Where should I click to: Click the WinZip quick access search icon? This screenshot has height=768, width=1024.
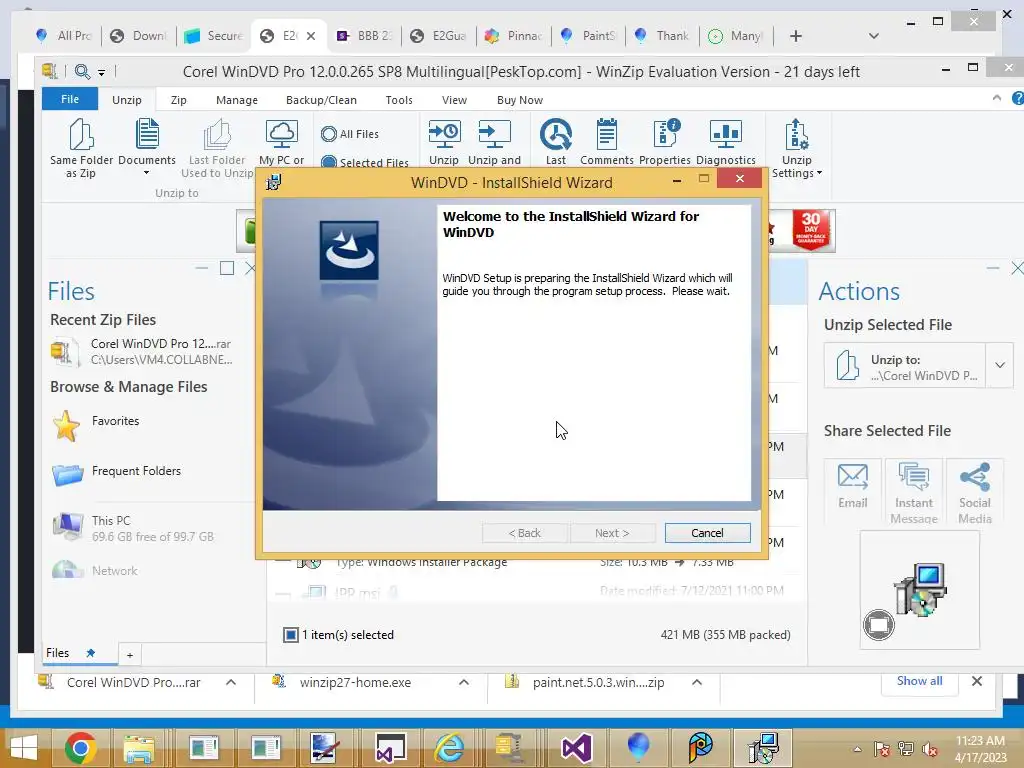point(82,71)
